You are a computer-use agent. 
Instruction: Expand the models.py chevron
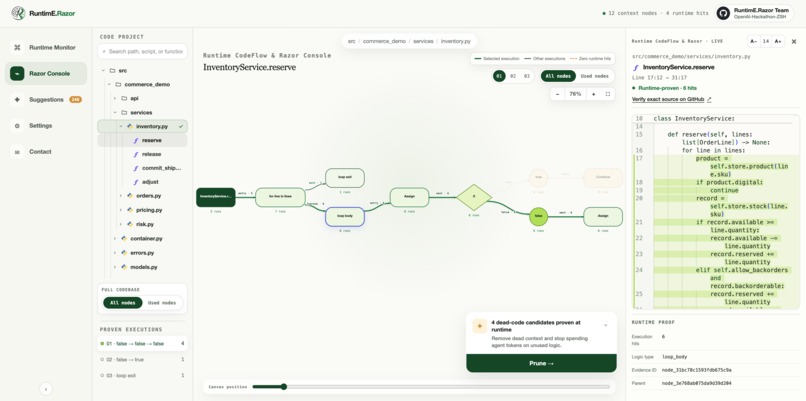[115, 267]
